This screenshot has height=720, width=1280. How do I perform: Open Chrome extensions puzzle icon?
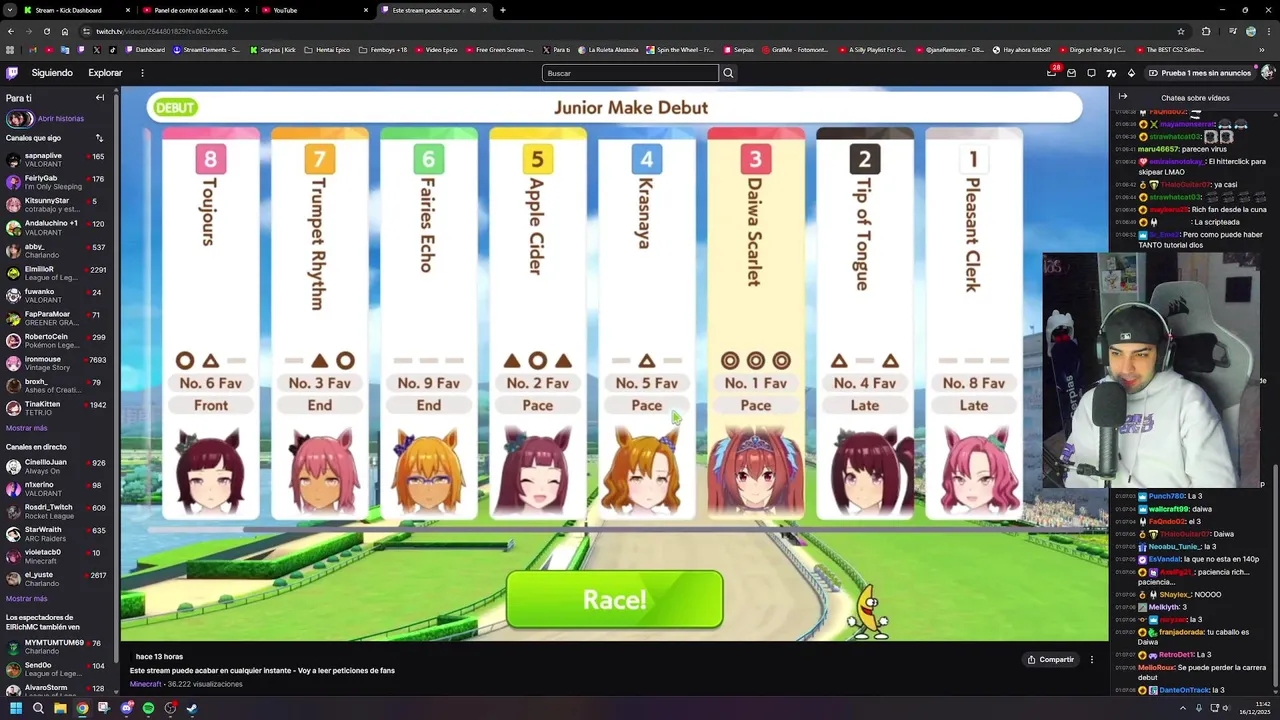click(1205, 31)
